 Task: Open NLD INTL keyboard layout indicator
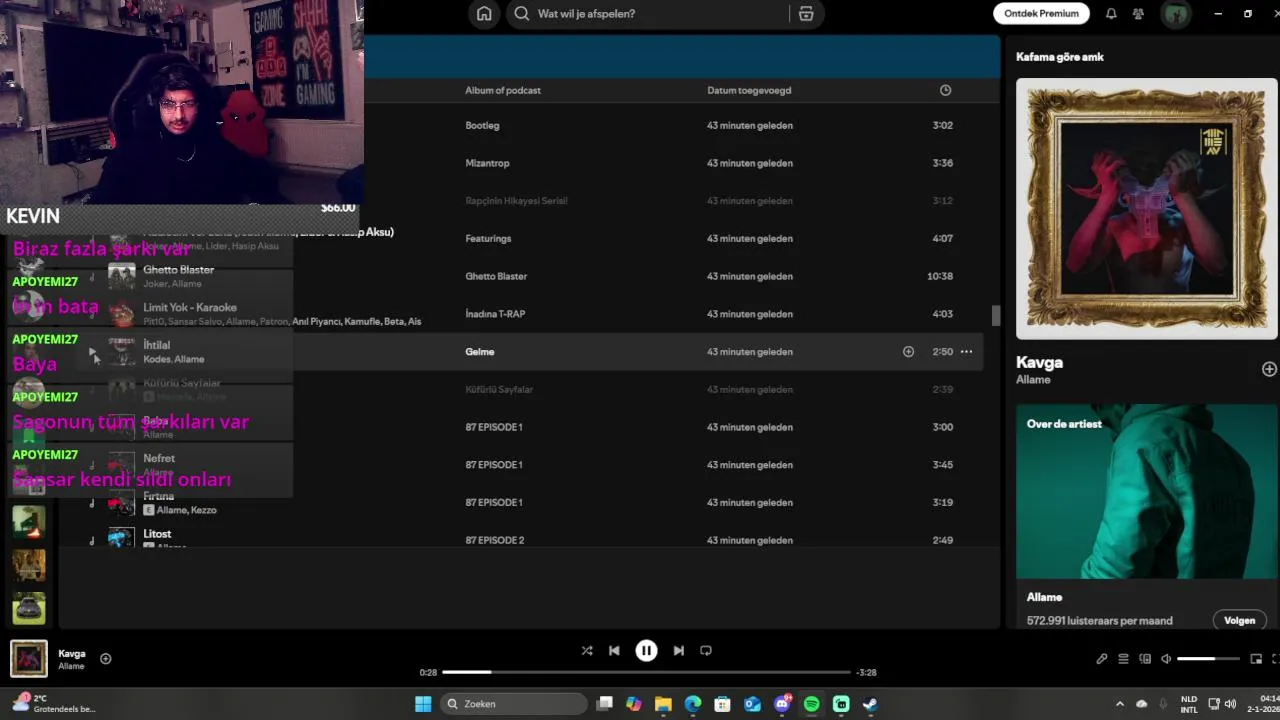pos(1189,704)
